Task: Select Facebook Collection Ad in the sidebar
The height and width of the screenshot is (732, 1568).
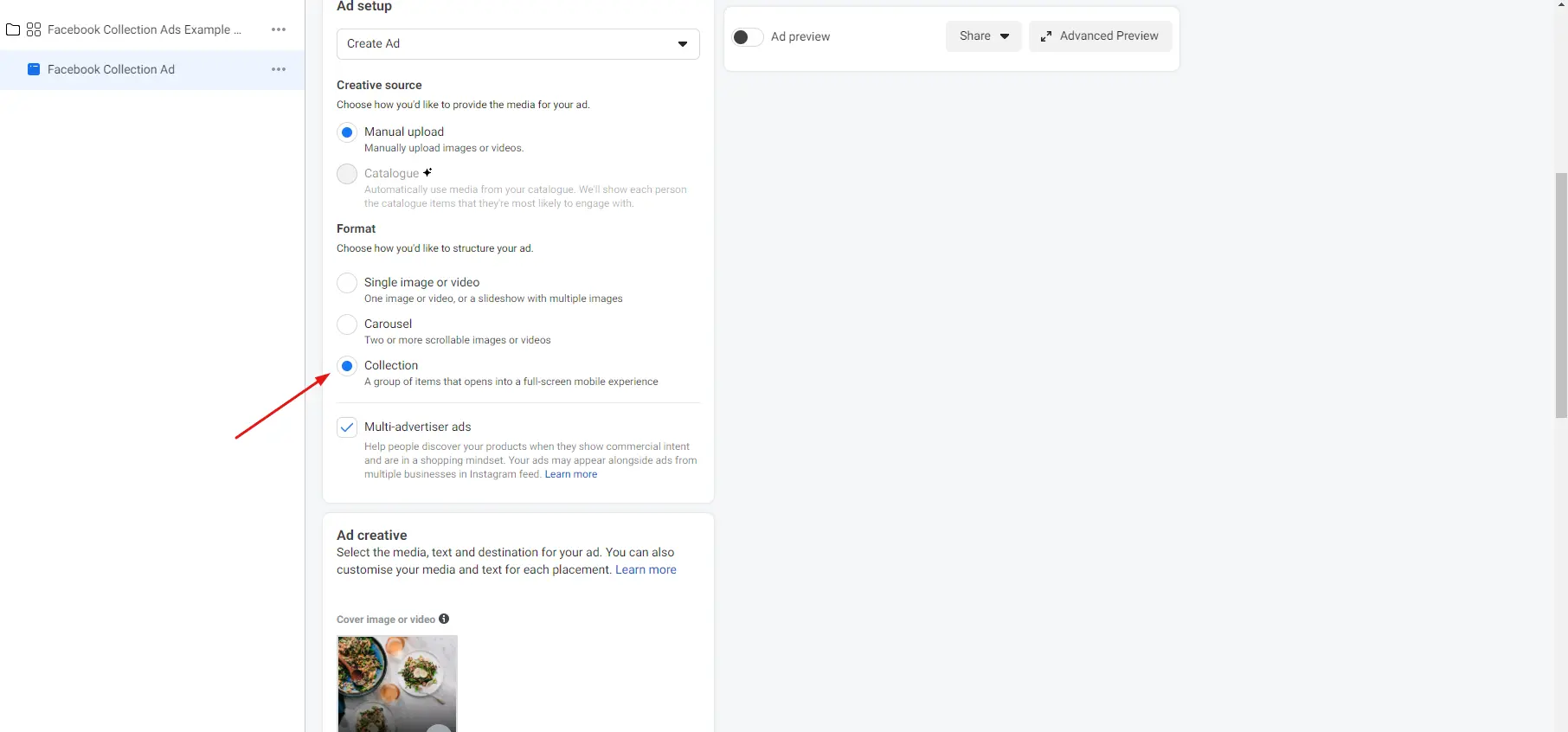Action: tap(111, 69)
